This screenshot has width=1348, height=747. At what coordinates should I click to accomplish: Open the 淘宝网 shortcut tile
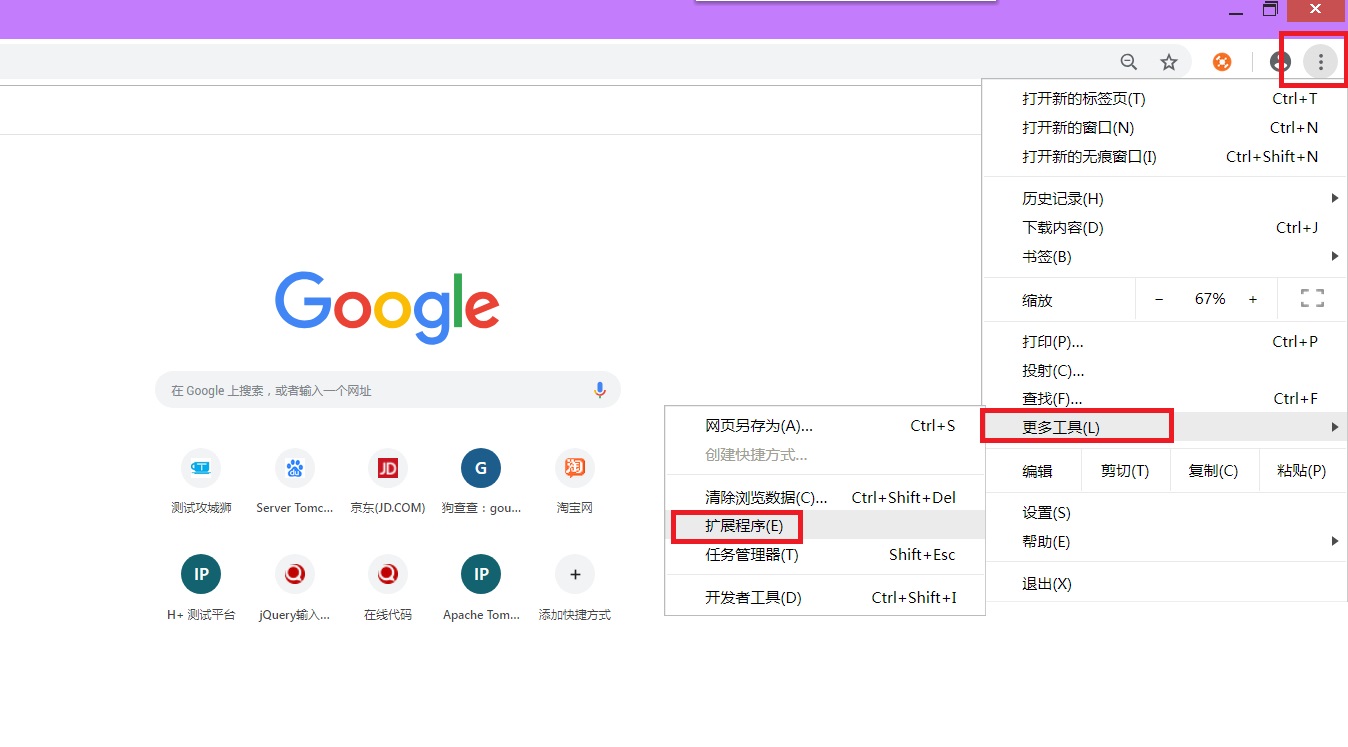pyautogui.click(x=575, y=482)
